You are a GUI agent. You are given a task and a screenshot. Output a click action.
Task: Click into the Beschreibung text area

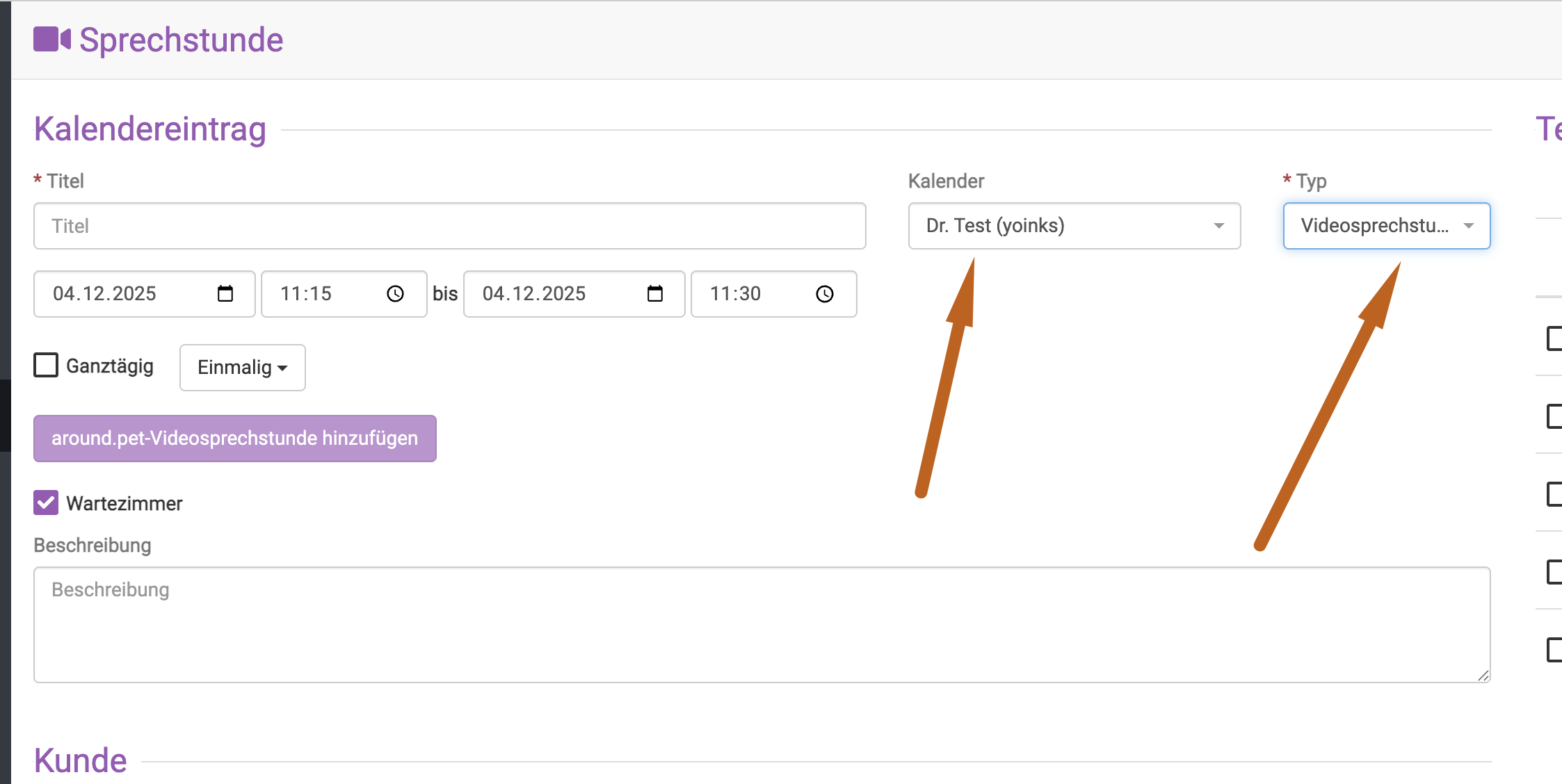coord(762,624)
